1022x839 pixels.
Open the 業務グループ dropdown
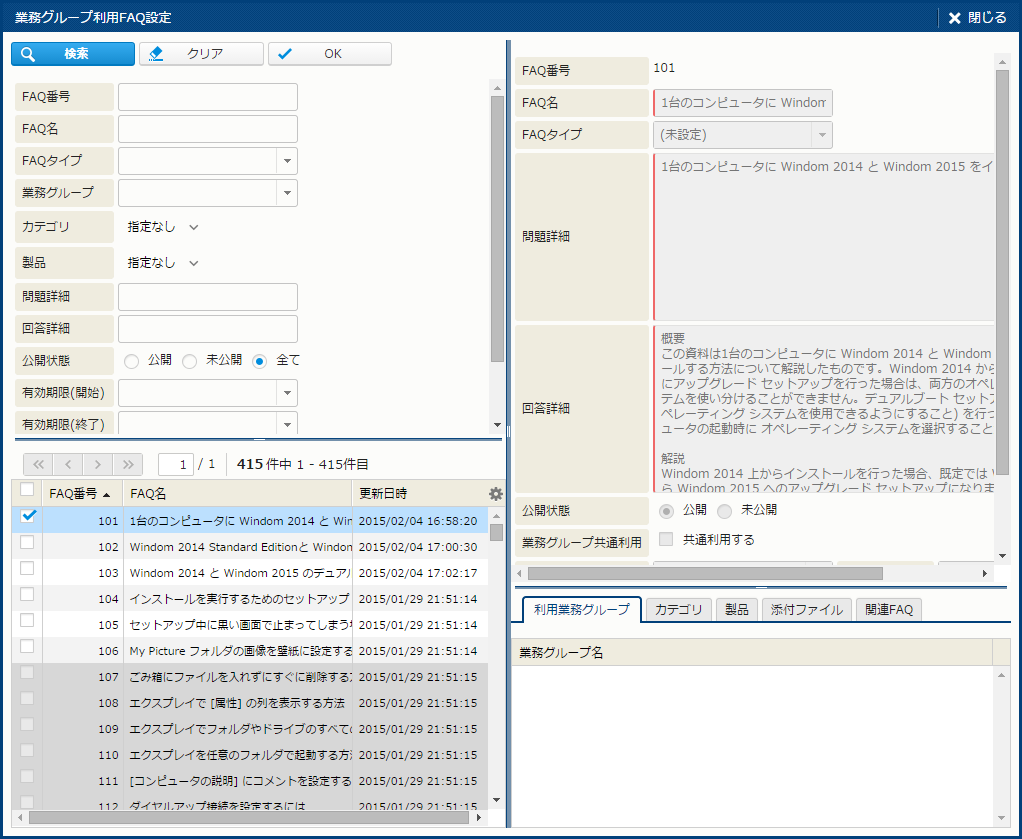286,193
